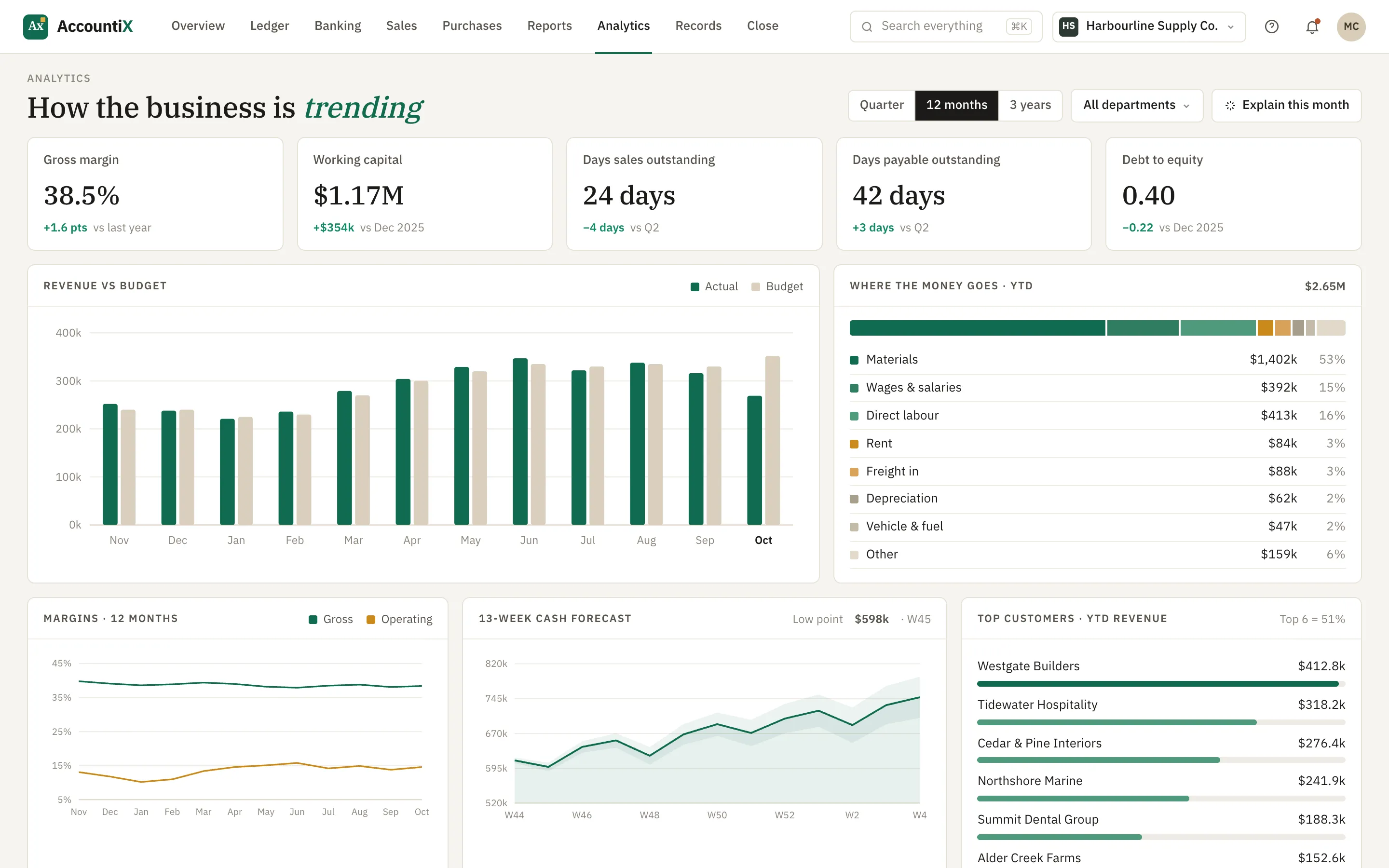Select the Quarter time range

point(882,105)
